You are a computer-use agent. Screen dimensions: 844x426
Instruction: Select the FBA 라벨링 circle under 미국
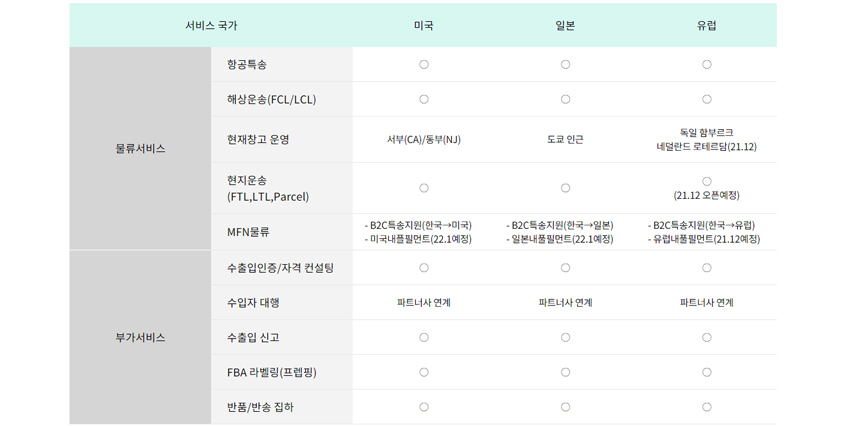424,372
